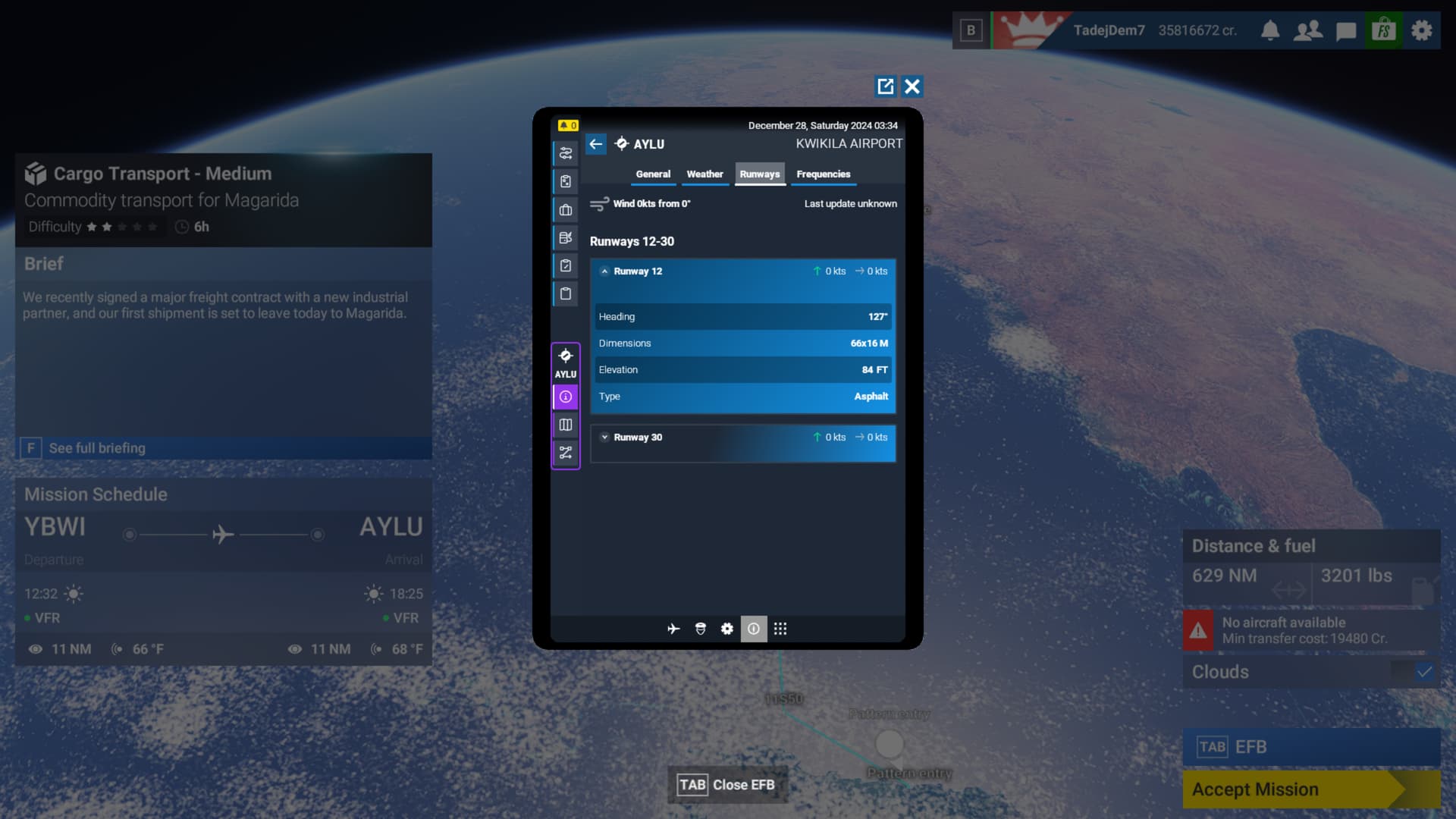Open the route/path icon below the map icon
Viewport: 1456px width, 819px height.
pos(566,453)
